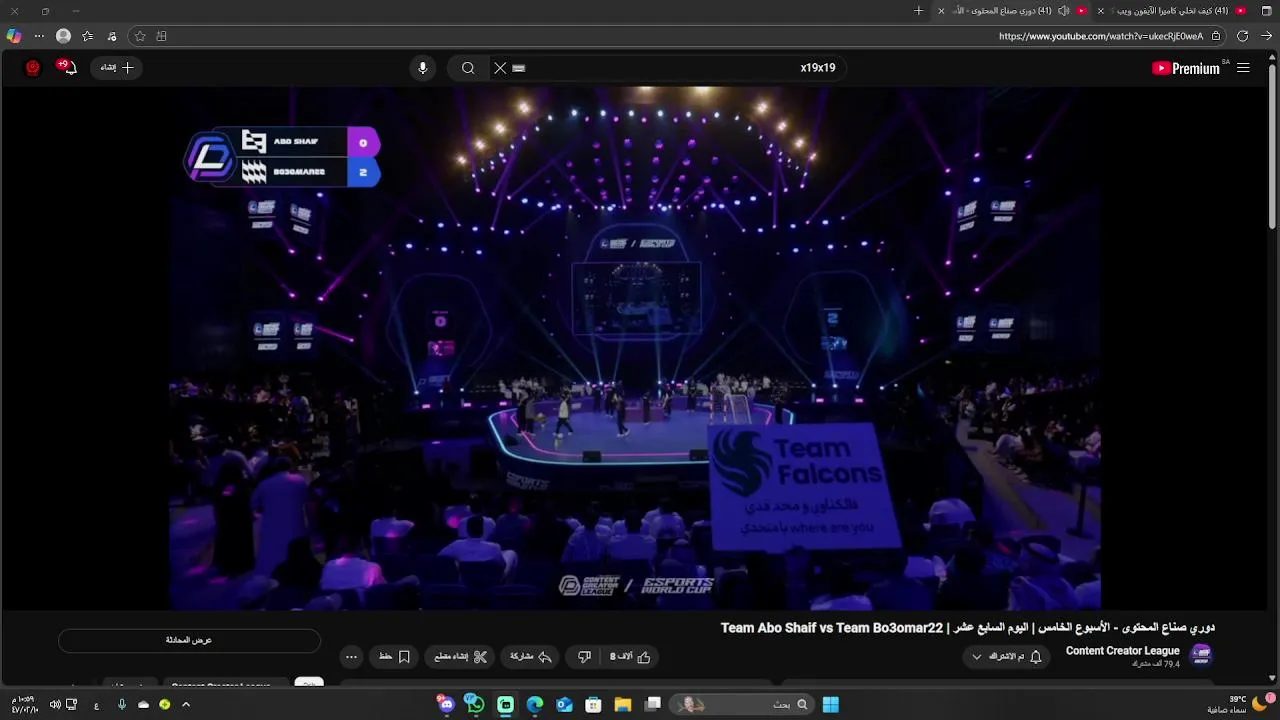Reload the YouTube page
The image size is (1280, 720).
1242,36
